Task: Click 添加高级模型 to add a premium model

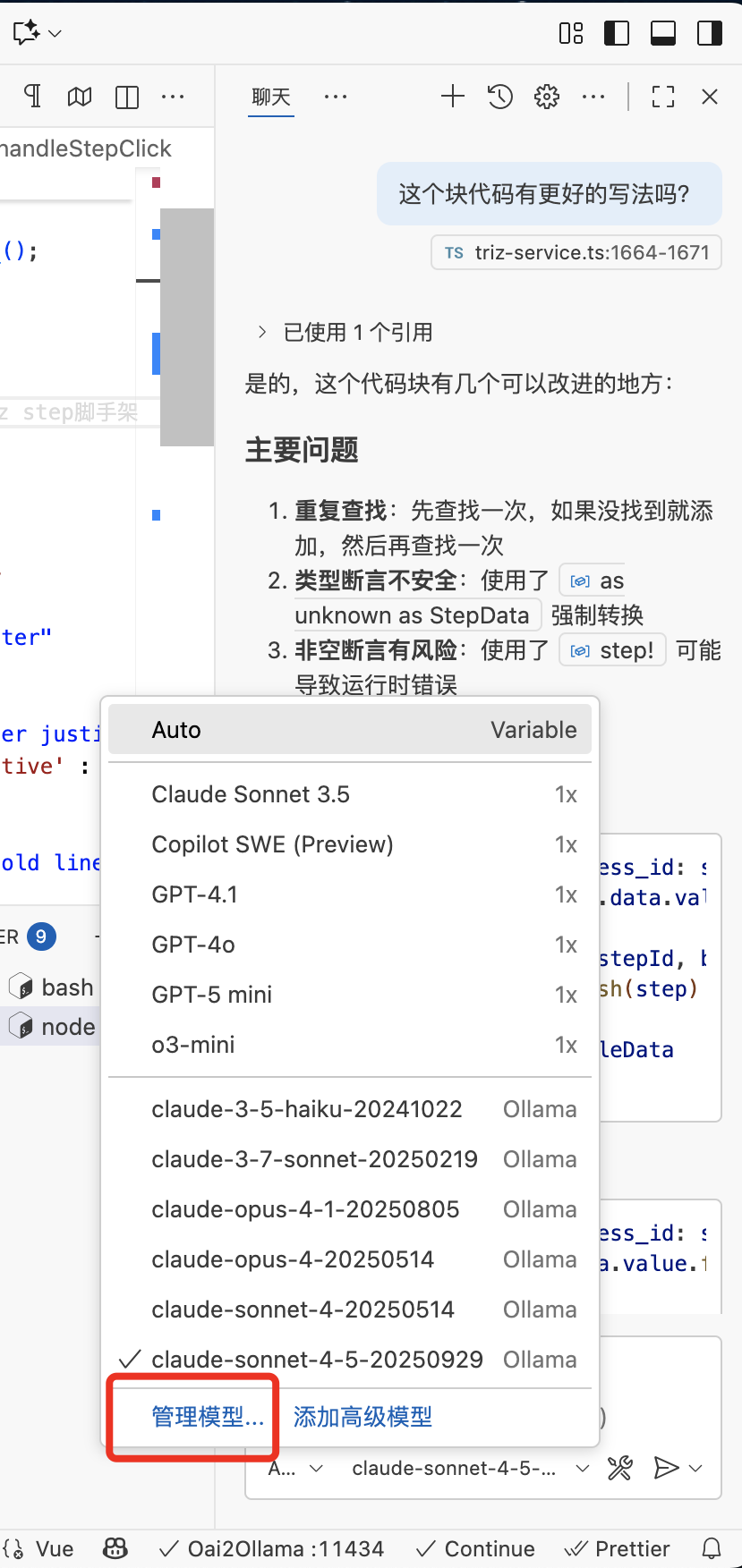Action: pos(361,1417)
